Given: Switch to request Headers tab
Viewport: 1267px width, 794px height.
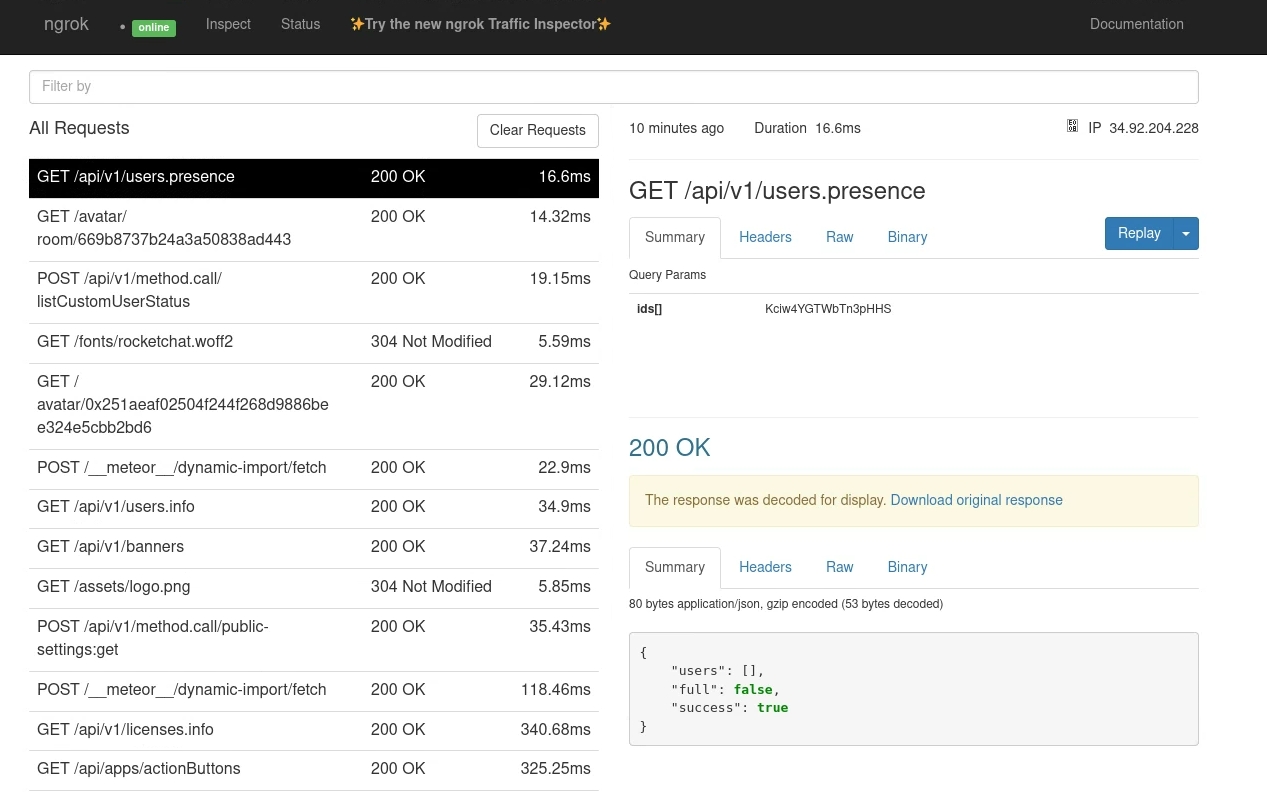Looking at the screenshot, I should 765,237.
